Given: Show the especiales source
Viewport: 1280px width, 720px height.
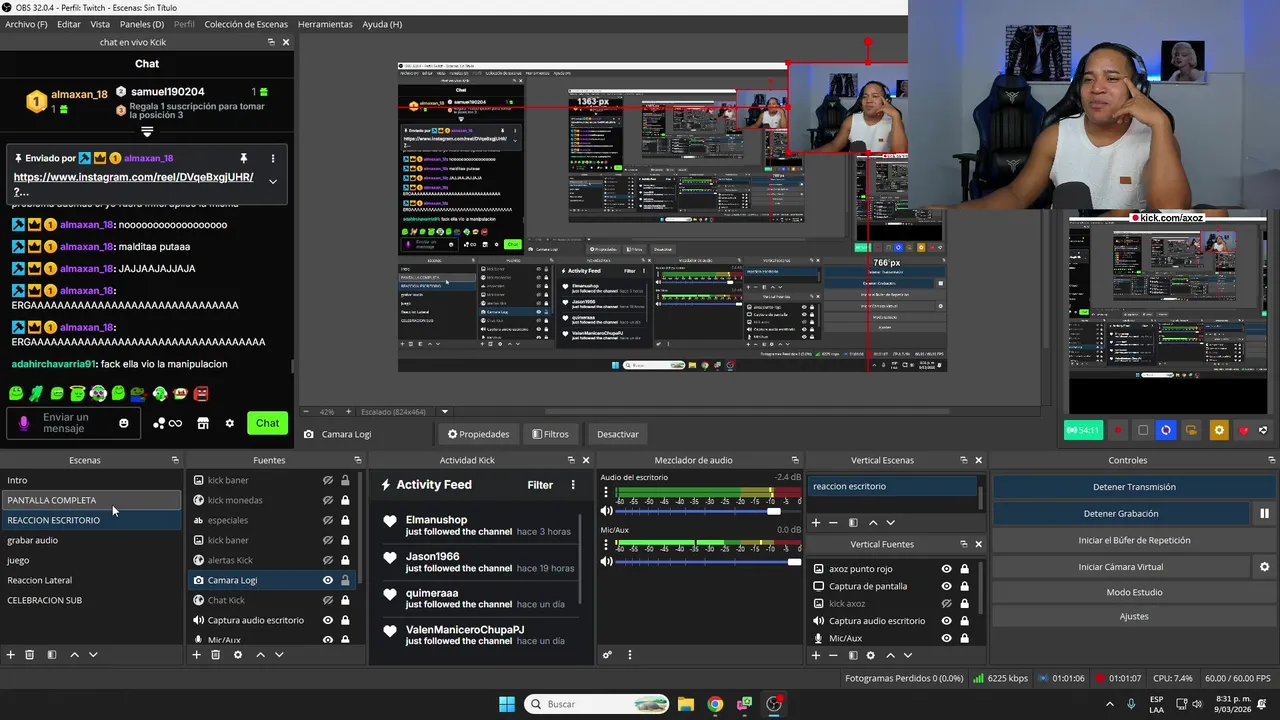Looking at the screenshot, I should (x=327, y=520).
